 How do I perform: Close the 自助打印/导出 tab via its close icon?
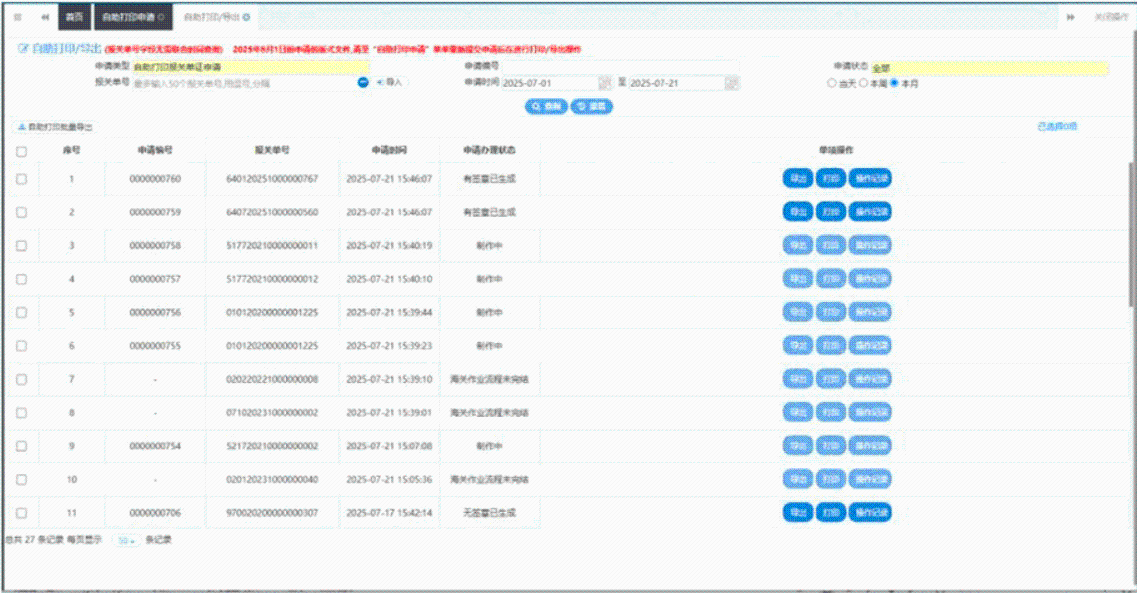click(x=247, y=17)
